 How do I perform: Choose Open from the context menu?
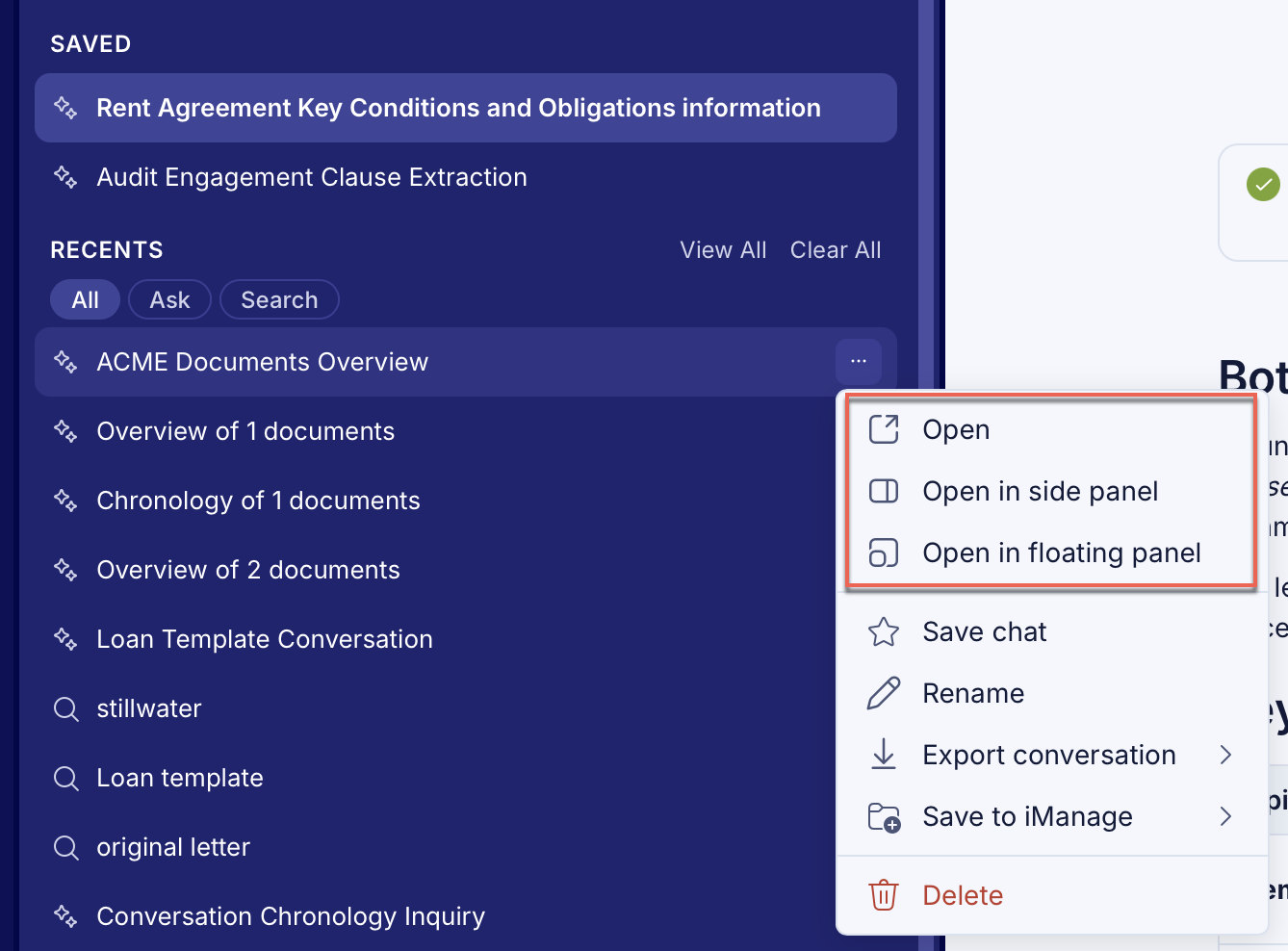point(1050,429)
